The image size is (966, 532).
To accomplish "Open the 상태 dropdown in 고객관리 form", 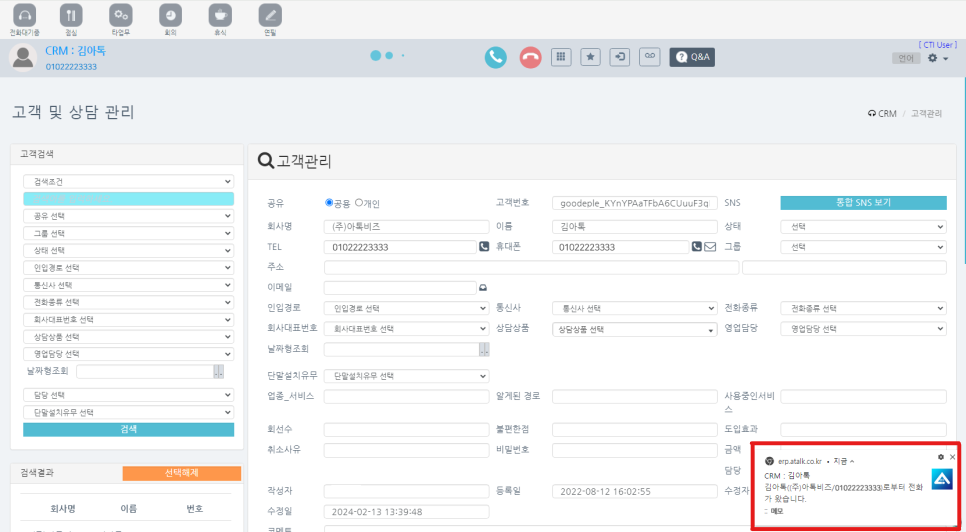I will pyautogui.click(x=863, y=227).
